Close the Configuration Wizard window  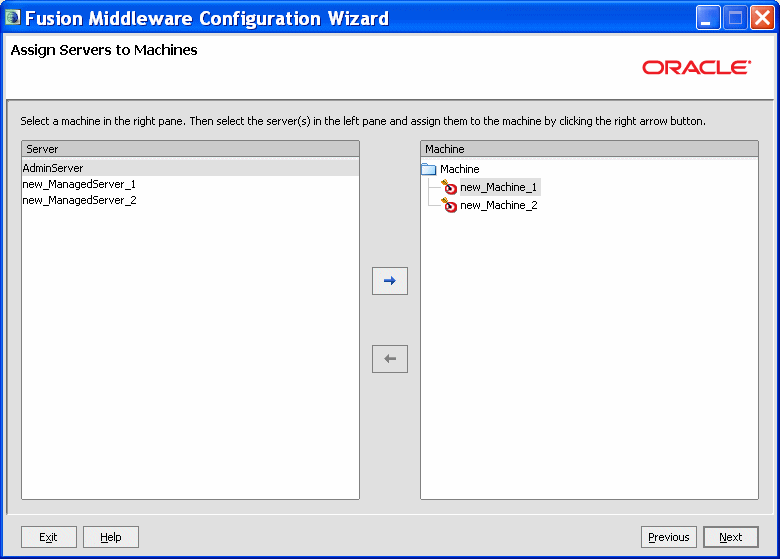tap(762, 18)
